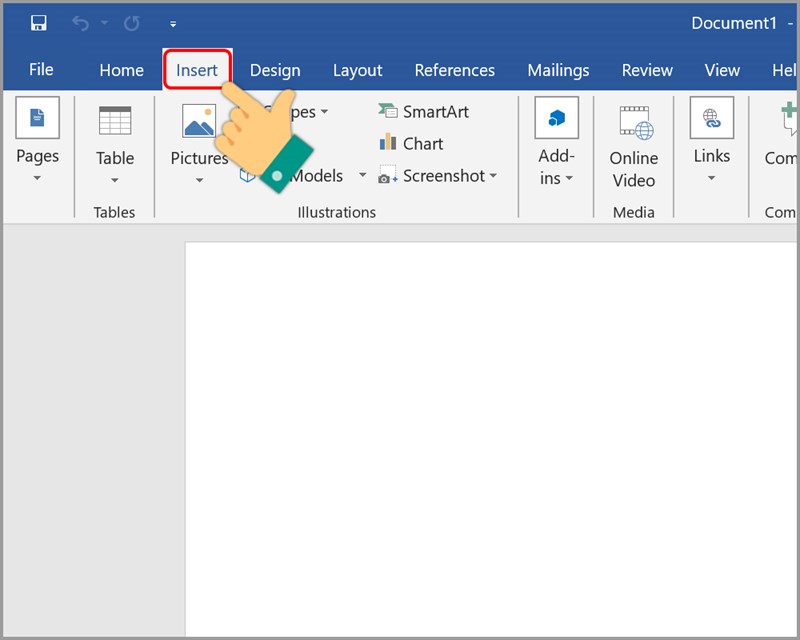Click the Pages label text
Viewport: 800px width, 640px height.
coord(37,156)
